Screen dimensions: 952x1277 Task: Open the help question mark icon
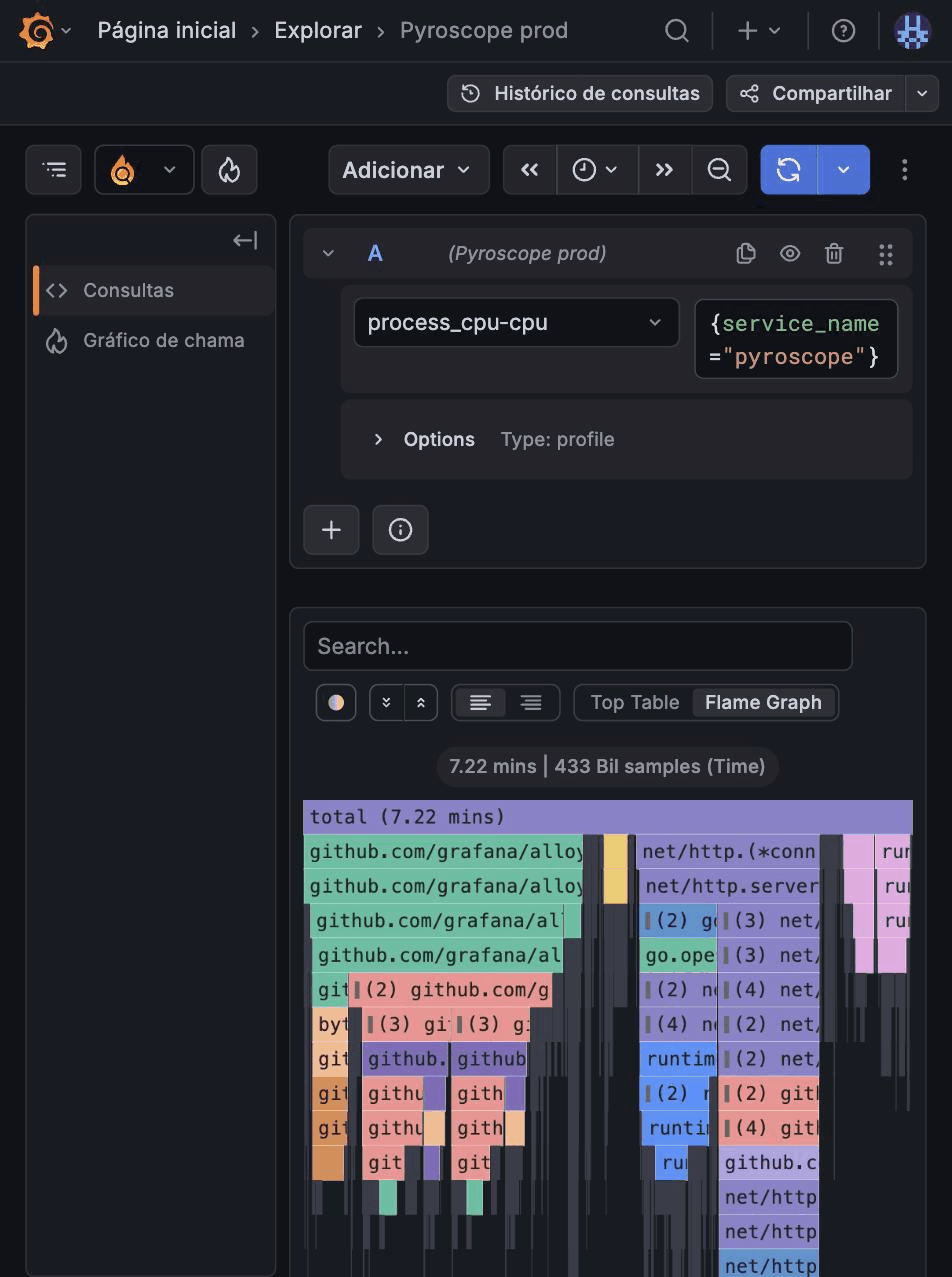tap(843, 31)
